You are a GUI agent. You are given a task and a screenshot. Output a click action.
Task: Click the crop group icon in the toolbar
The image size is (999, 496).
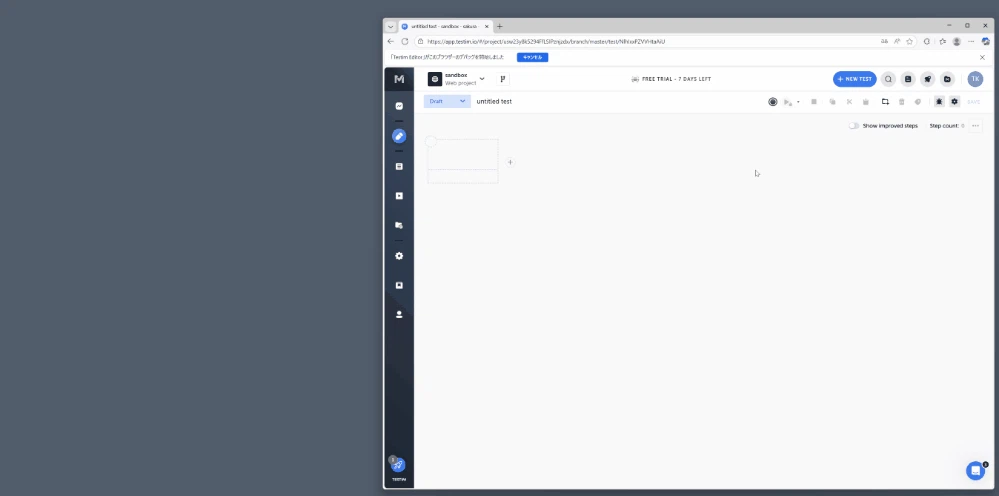point(885,102)
